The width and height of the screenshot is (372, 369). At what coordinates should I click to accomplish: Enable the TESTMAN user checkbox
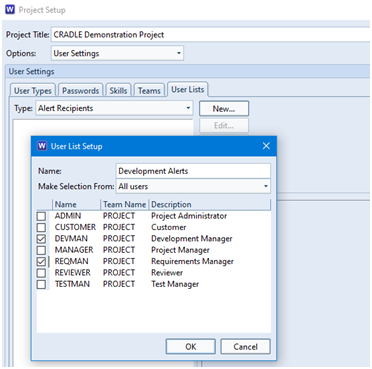click(x=41, y=284)
